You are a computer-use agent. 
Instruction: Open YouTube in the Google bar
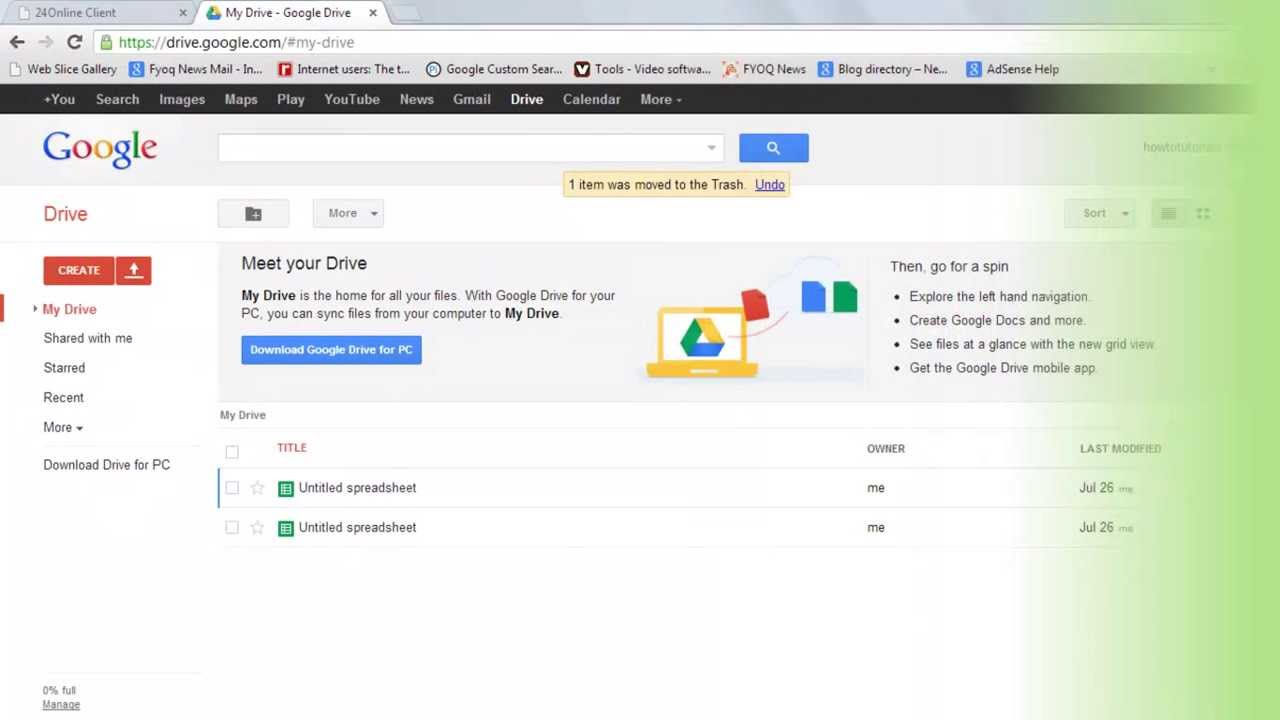352,99
